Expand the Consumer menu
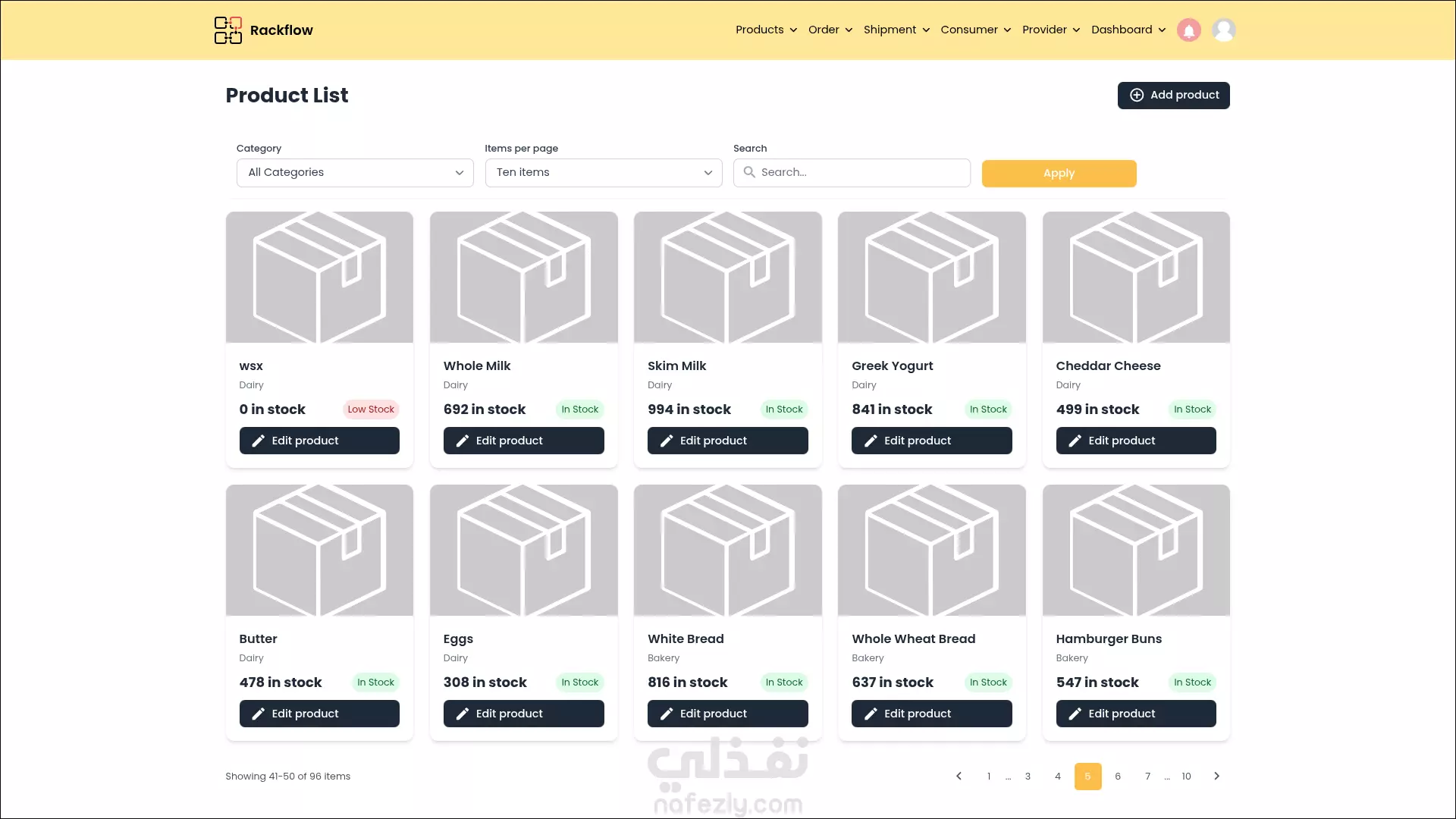The image size is (1456, 819). click(976, 30)
